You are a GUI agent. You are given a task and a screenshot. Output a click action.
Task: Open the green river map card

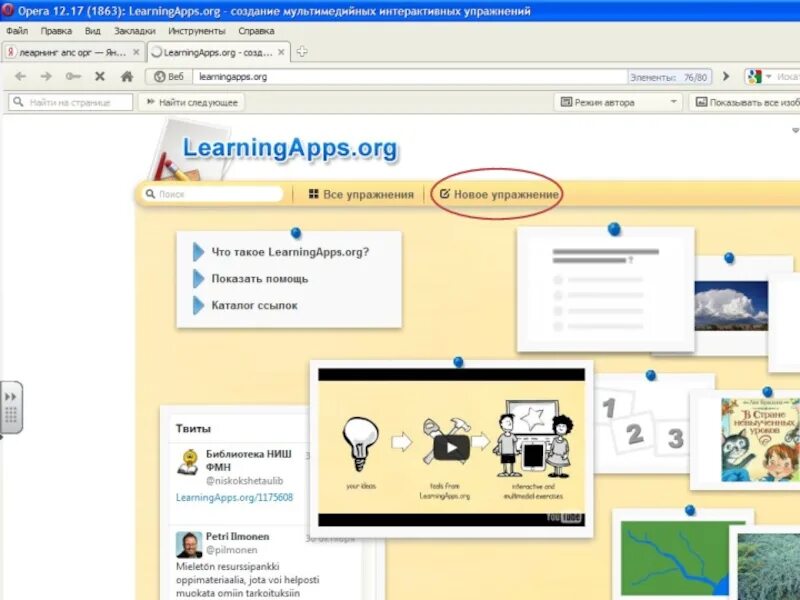point(677,558)
